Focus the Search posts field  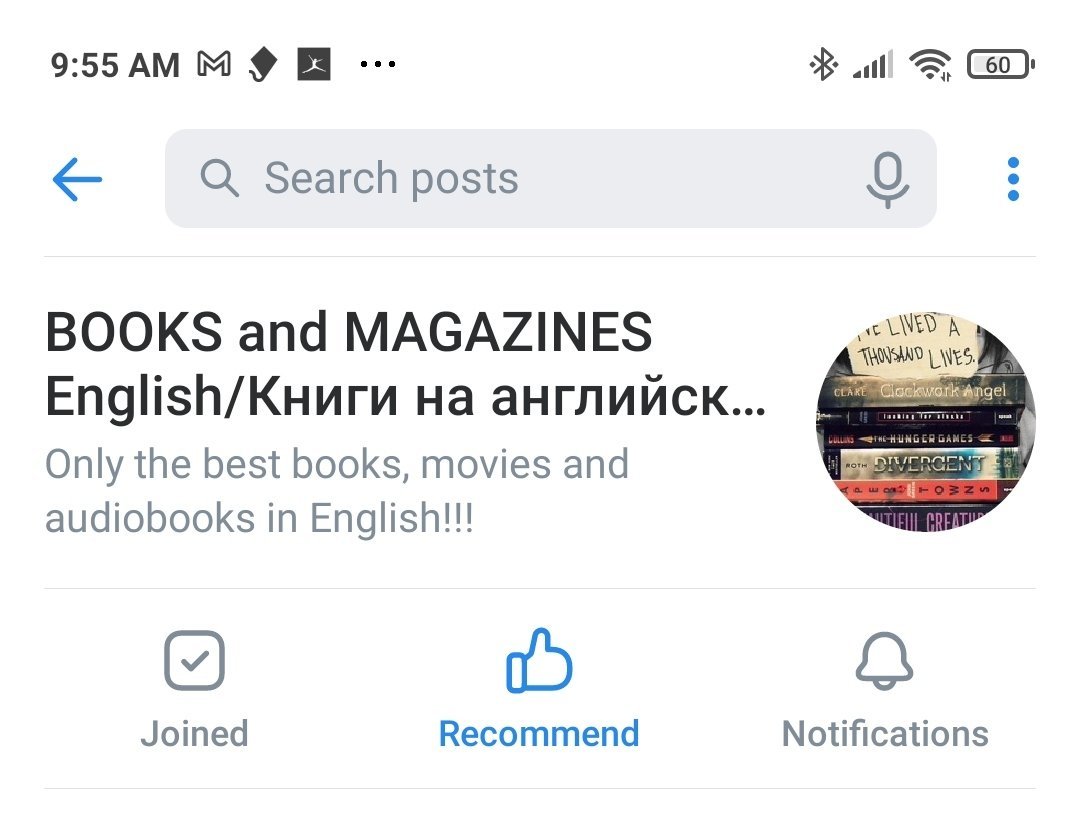click(550, 178)
